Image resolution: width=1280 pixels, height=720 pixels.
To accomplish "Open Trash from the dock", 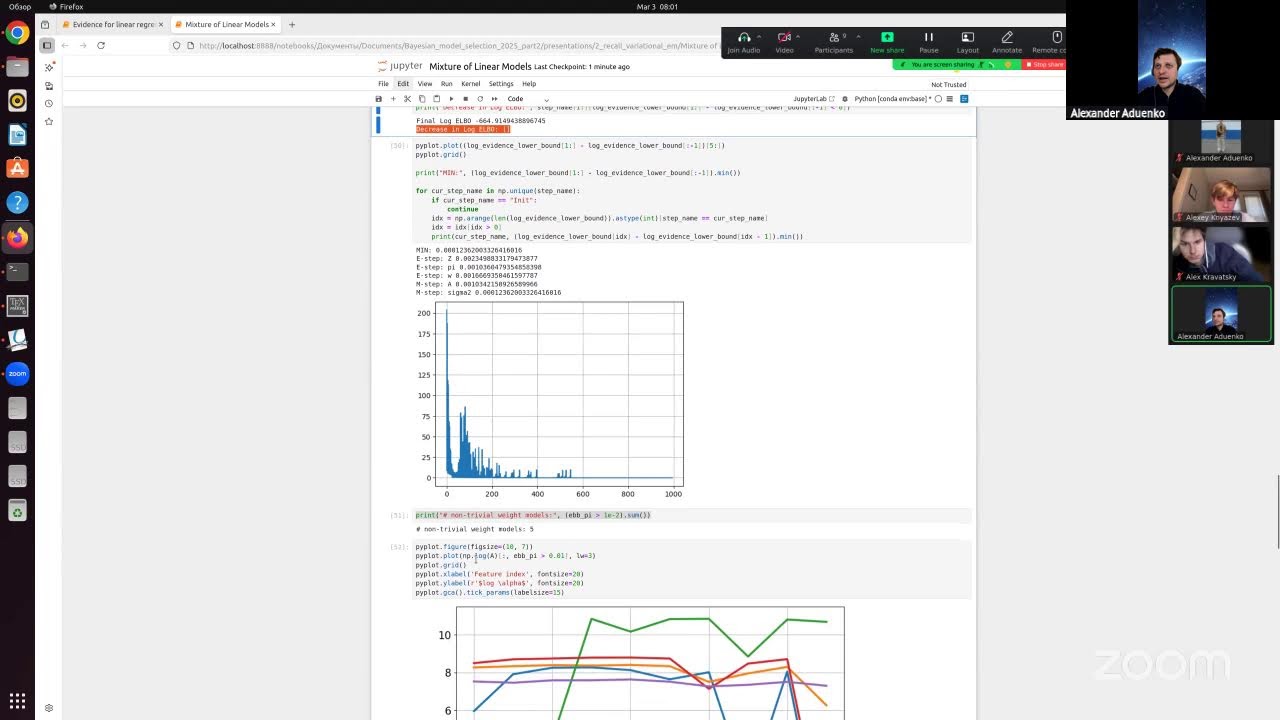I will coord(17,512).
